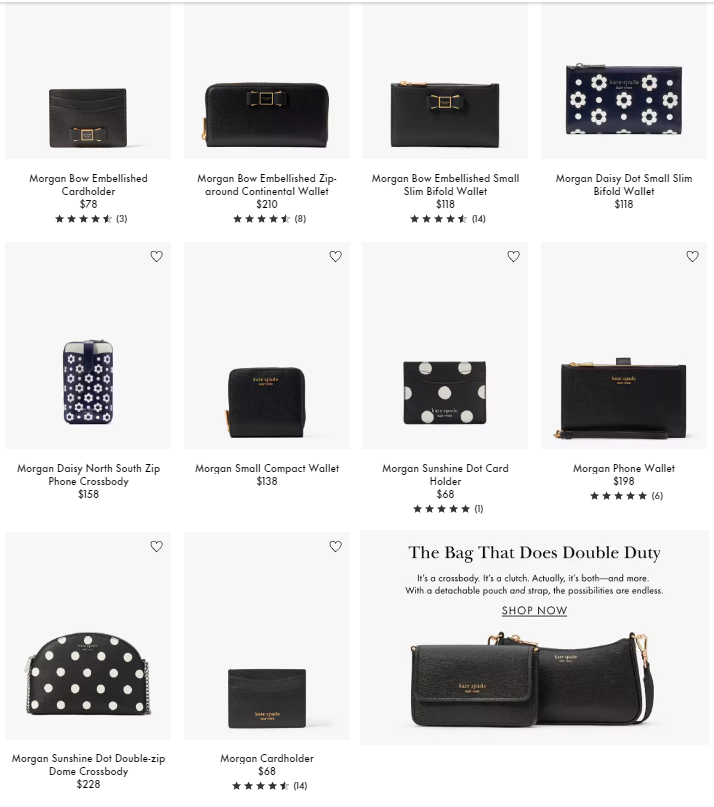Viewport: 714px width, 807px height.
Task: Select Morgan Sunshine Dot Card Holder product name
Action: click(445, 475)
